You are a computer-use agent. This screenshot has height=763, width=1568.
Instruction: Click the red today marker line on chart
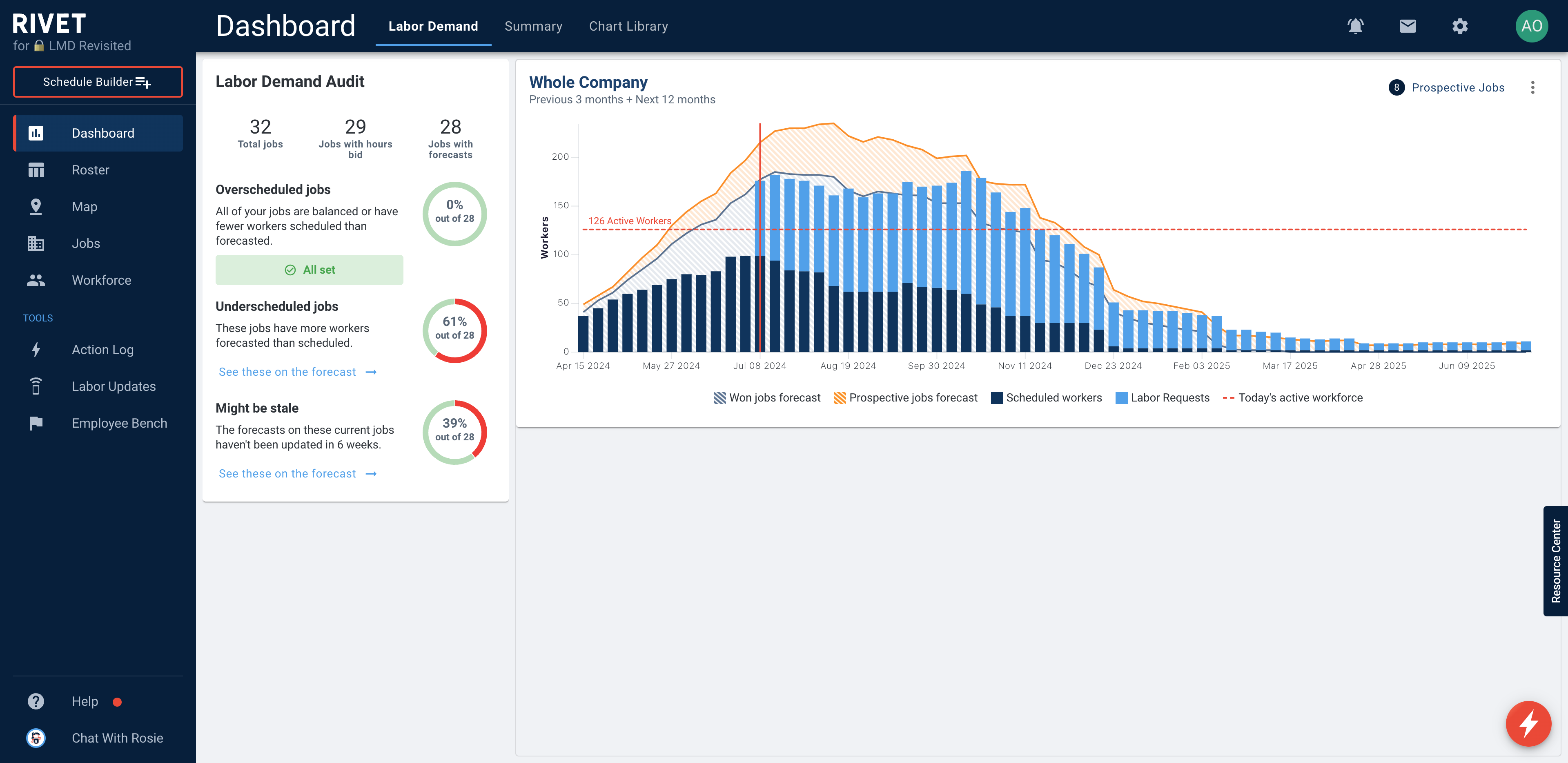click(759, 237)
